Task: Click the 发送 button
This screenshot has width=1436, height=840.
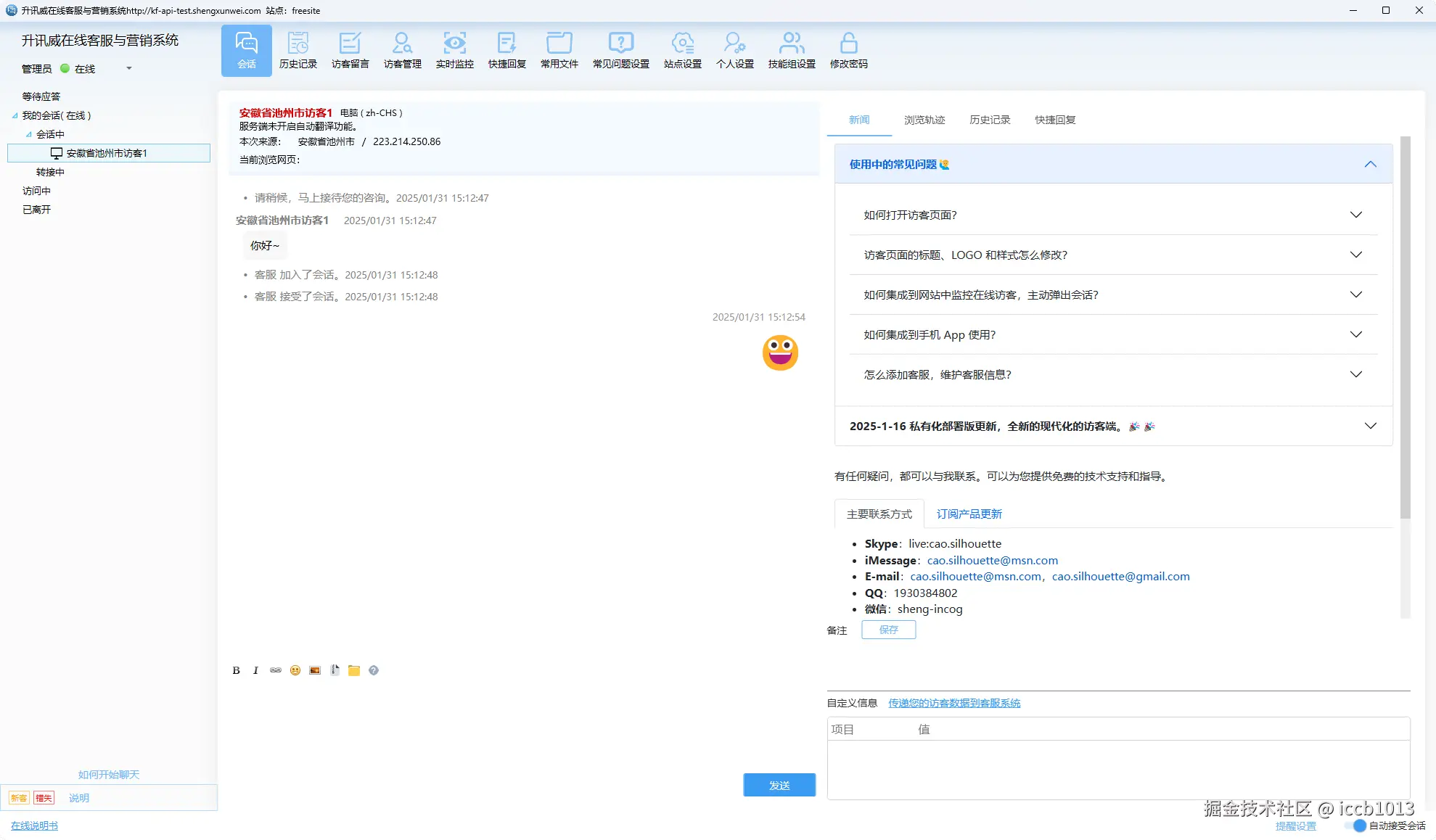Action: [x=779, y=785]
